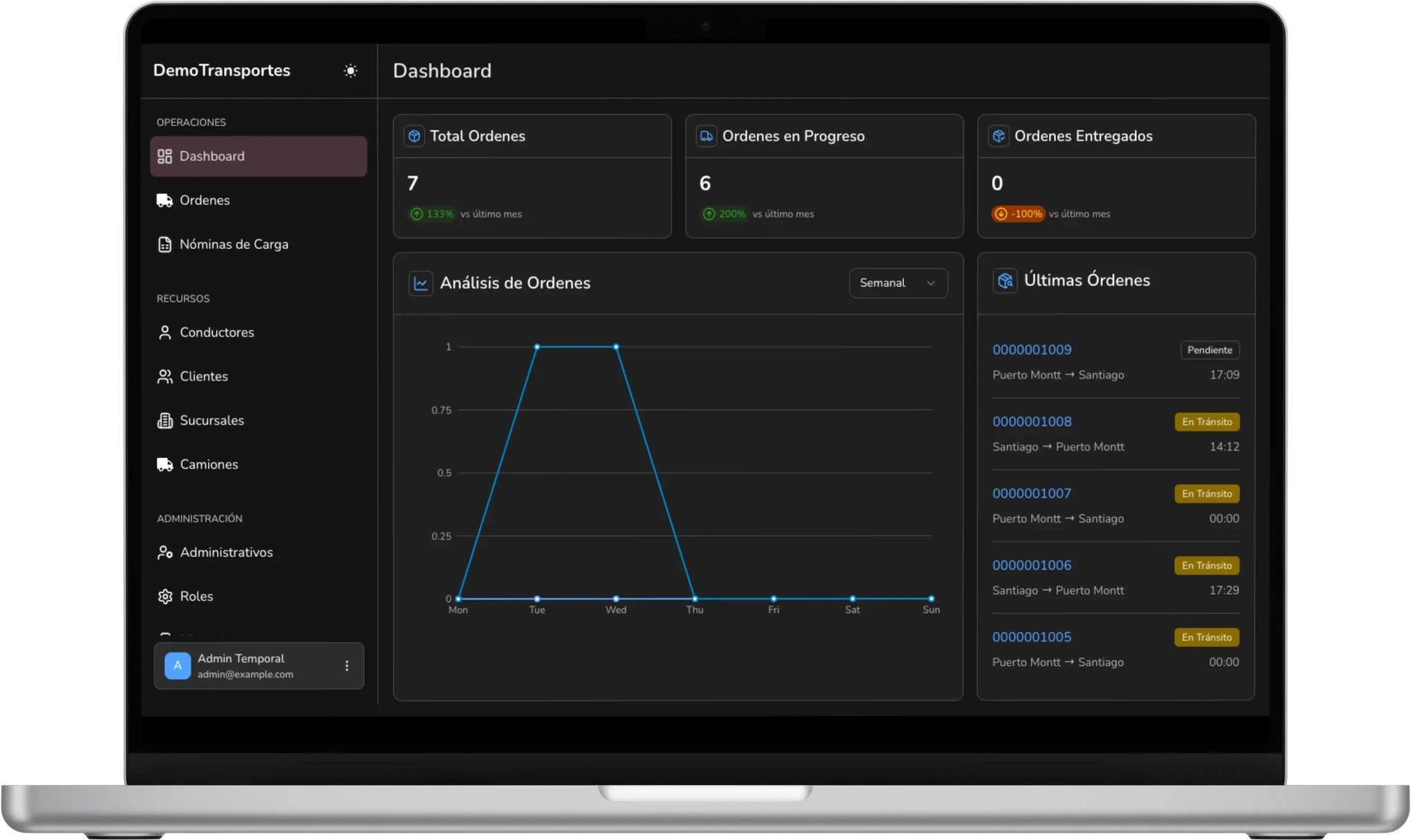
Task: Open the Semanal dropdown
Action: [x=897, y=283]
